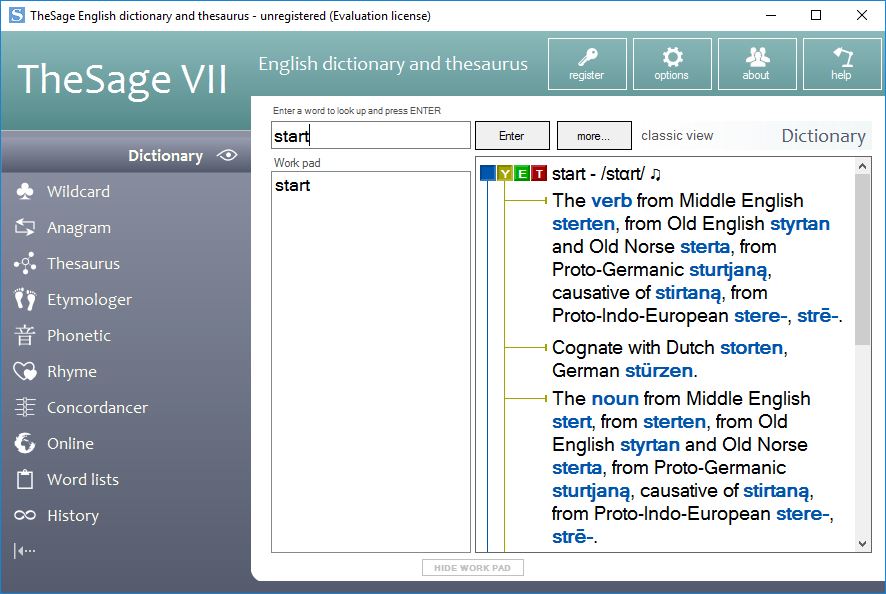Toggle the Dictionary eye icon

pos(227,155)
